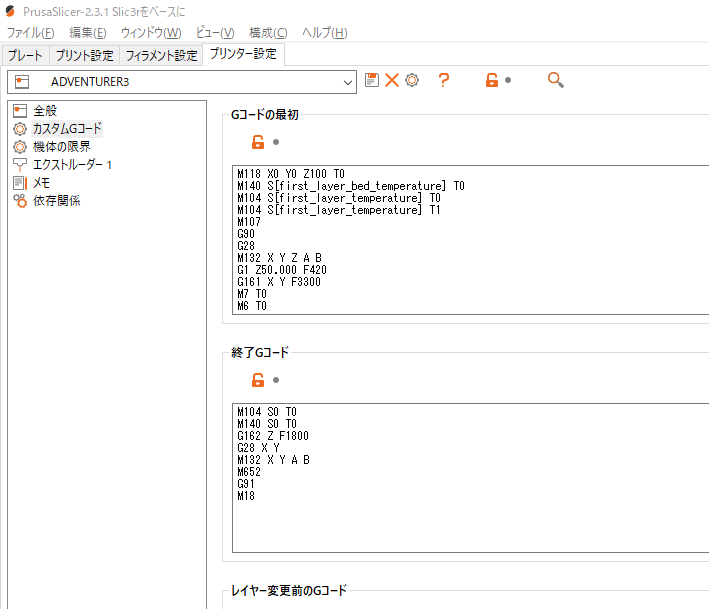Click the G90 line in start G-code
Image resolution: width=709 pixels, height=609 pixels.
tap(246, 234)
